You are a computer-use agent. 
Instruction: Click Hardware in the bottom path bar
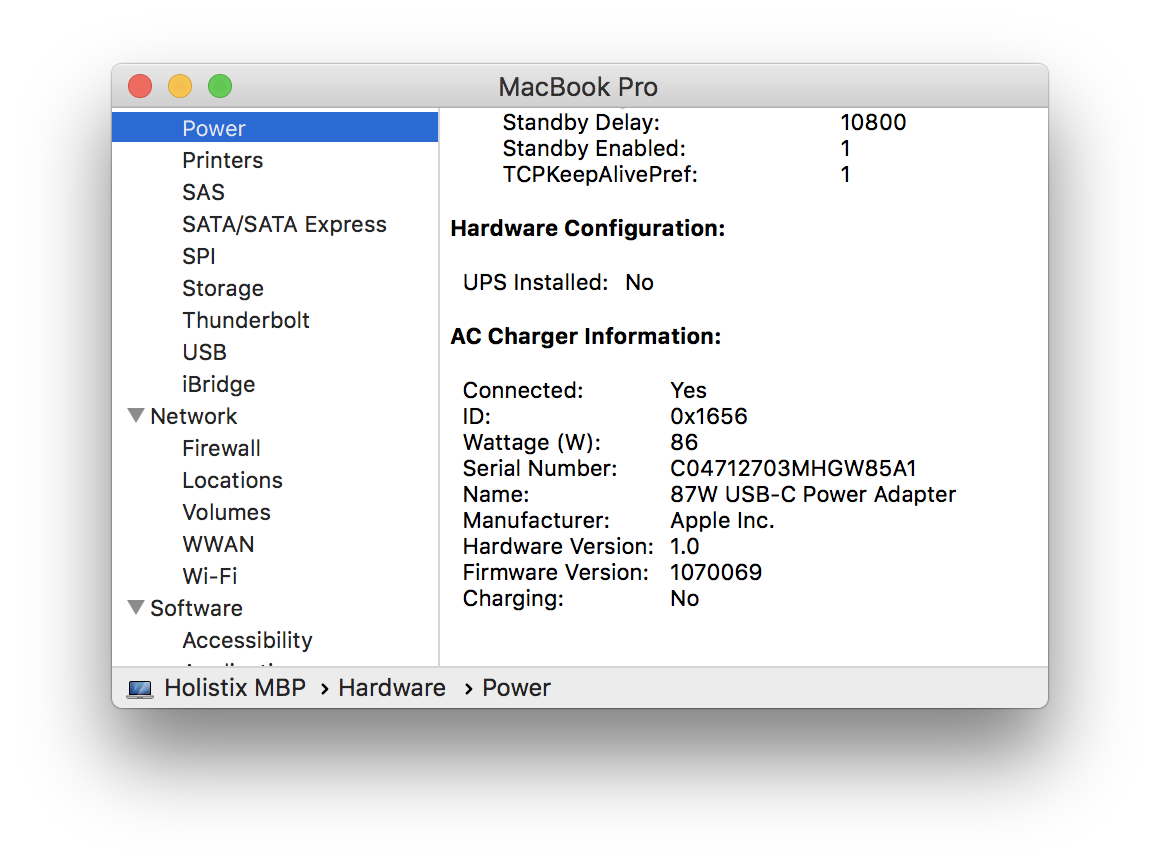pyautogui.click(x=392, y=688)
